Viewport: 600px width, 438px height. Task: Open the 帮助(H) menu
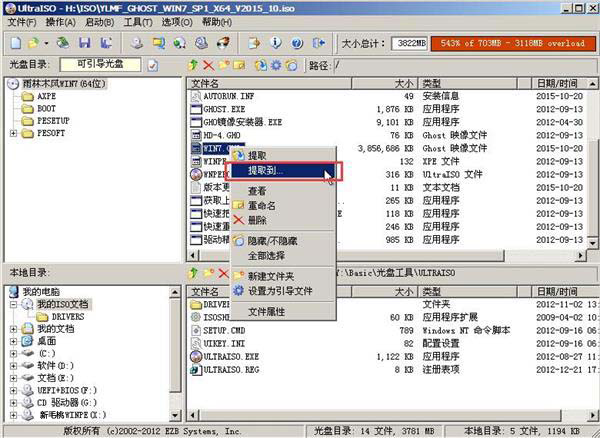click(x=217, y=22)
